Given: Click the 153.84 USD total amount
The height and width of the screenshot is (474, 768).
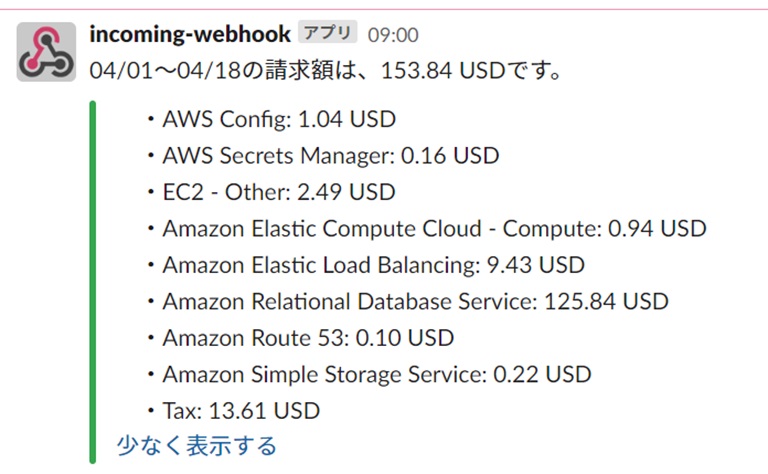Looking at the screenshot, I should 443,71.
